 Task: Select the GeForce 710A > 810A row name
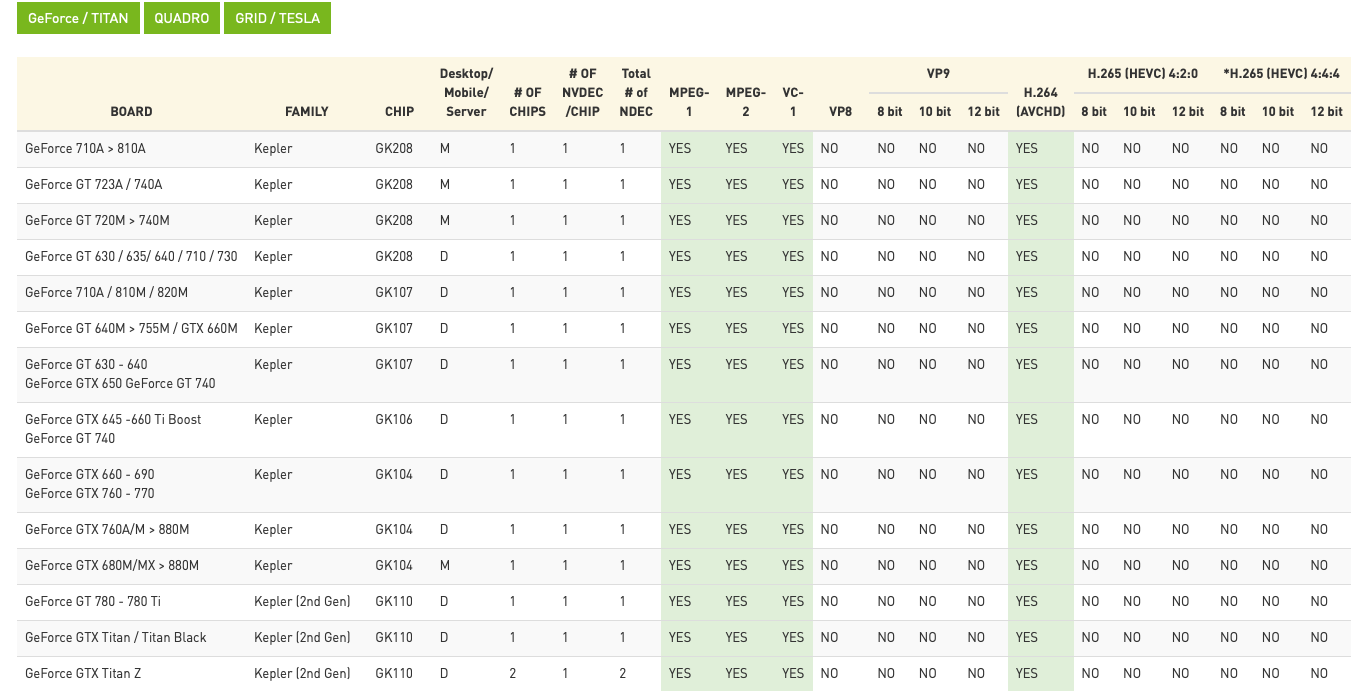[85, 149]
